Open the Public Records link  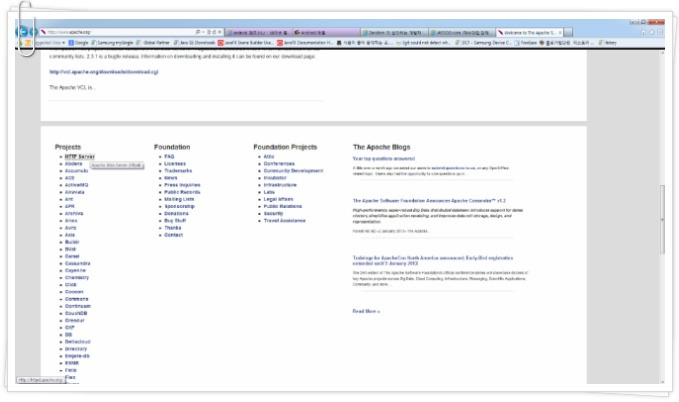[x=182, y=192]
